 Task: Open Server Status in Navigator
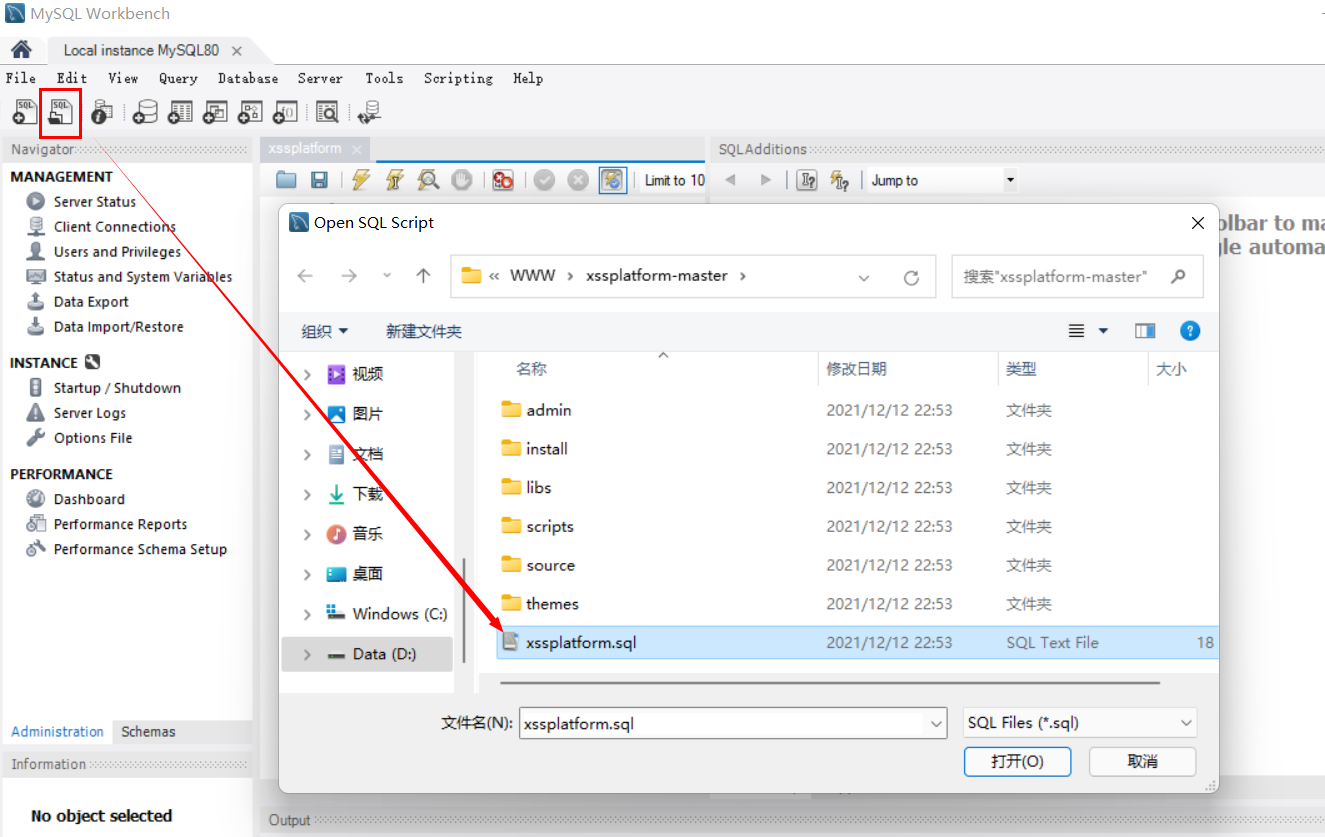coord(95,202)
